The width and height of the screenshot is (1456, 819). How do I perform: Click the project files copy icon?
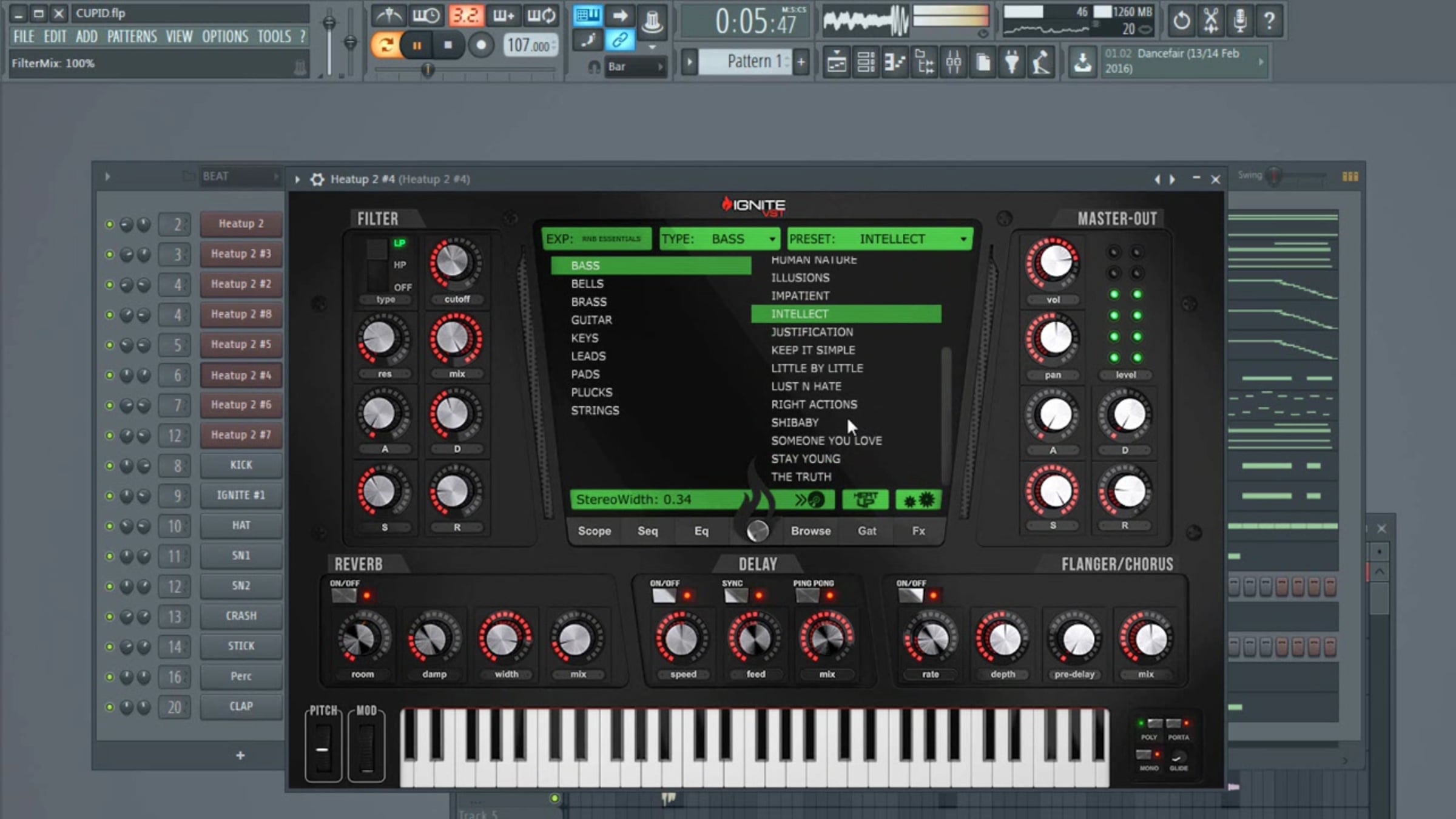point(983,62)
